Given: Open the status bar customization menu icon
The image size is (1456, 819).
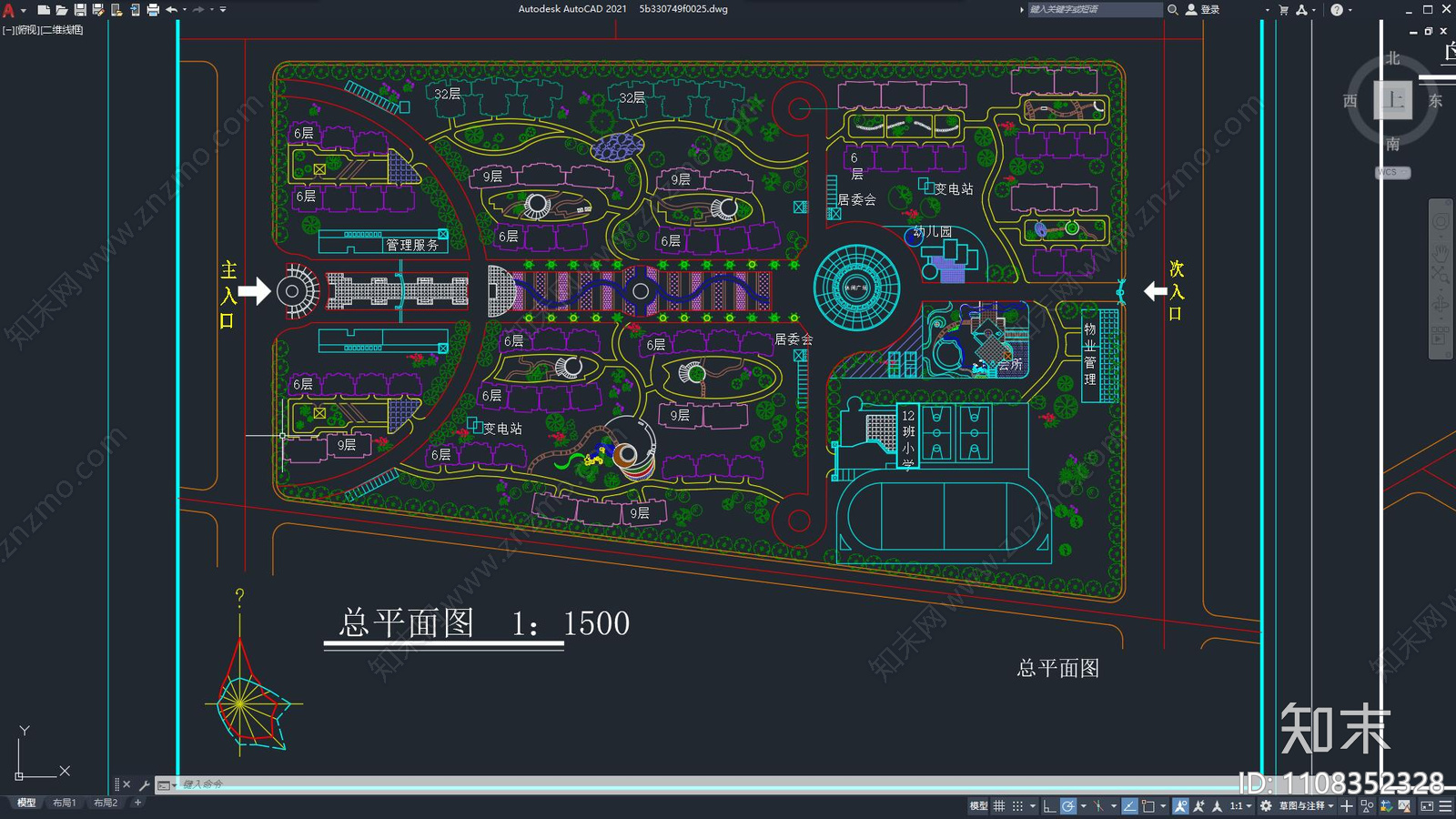Looking at the screenshot, I should click(x=1445, y=805).
